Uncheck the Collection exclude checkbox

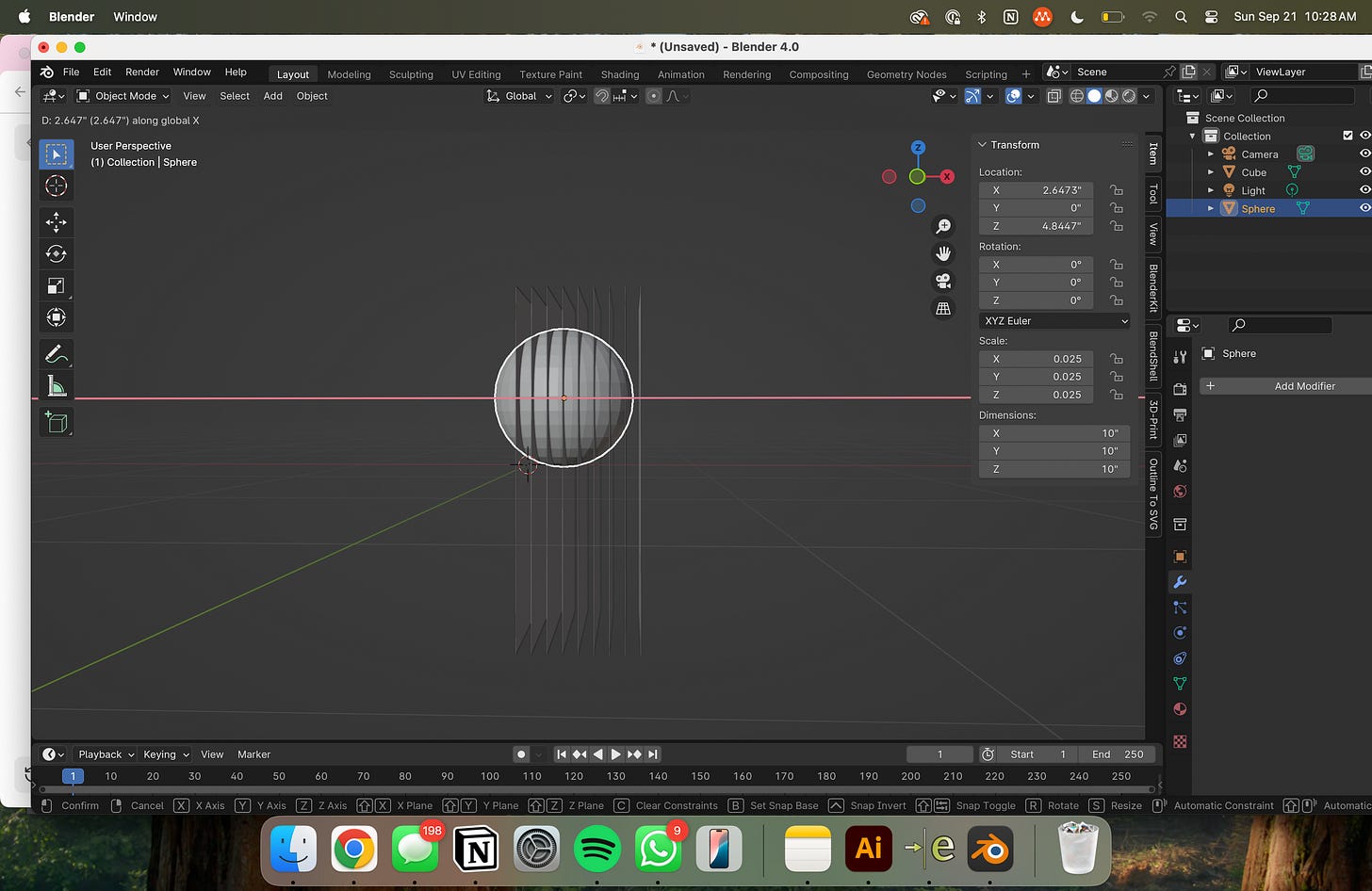pos(1347,136)
